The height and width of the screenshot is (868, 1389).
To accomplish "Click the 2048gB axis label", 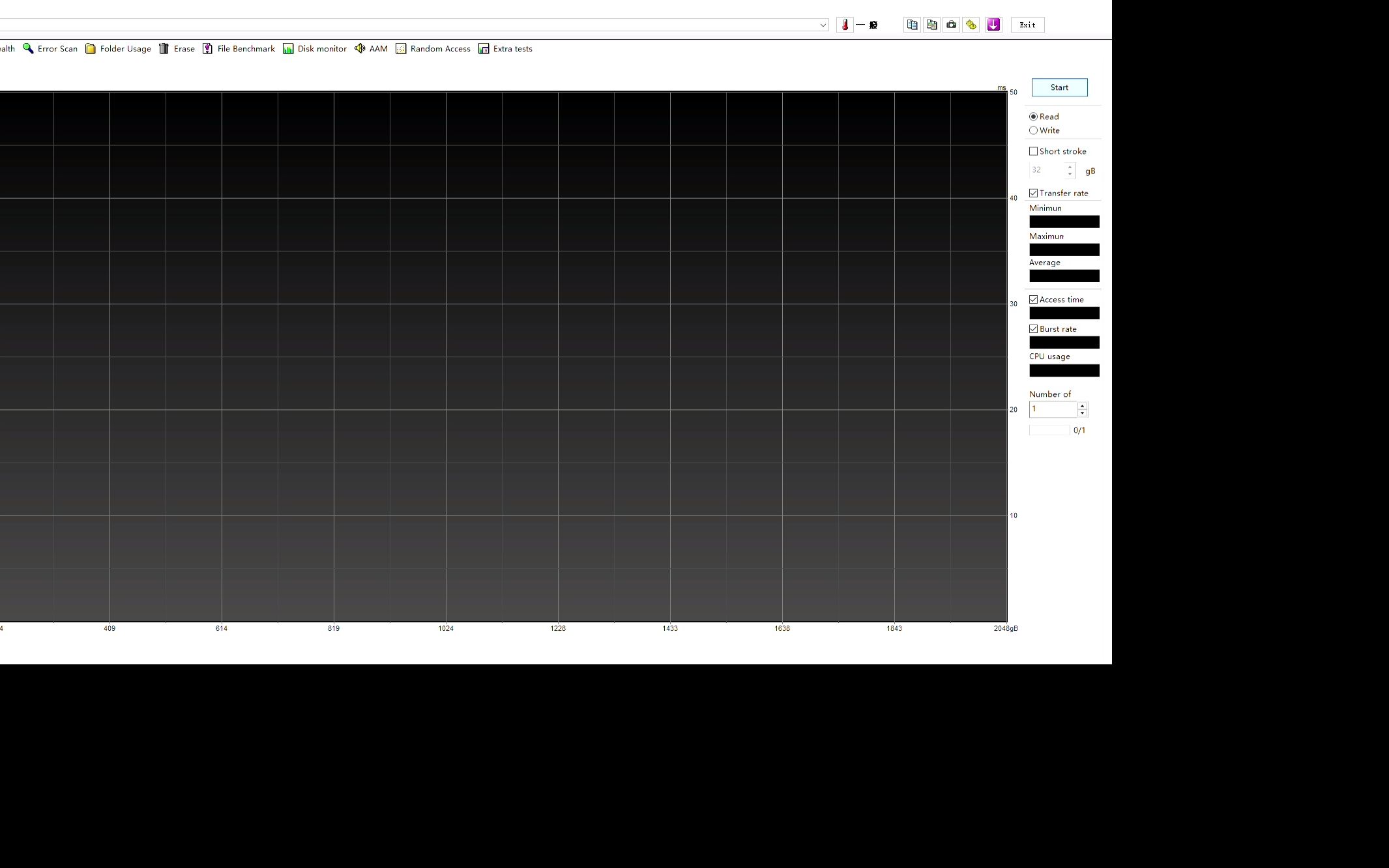I will [1005, 629].
